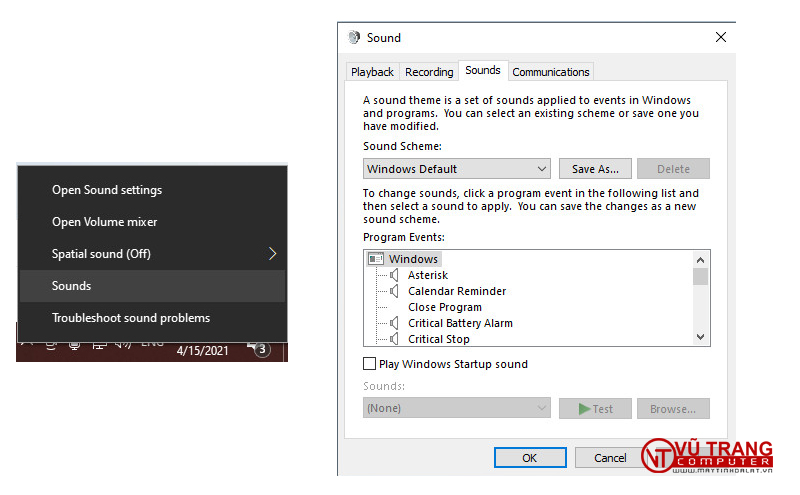Select Spatial sound (Off) menu entry

coord(152,254)
